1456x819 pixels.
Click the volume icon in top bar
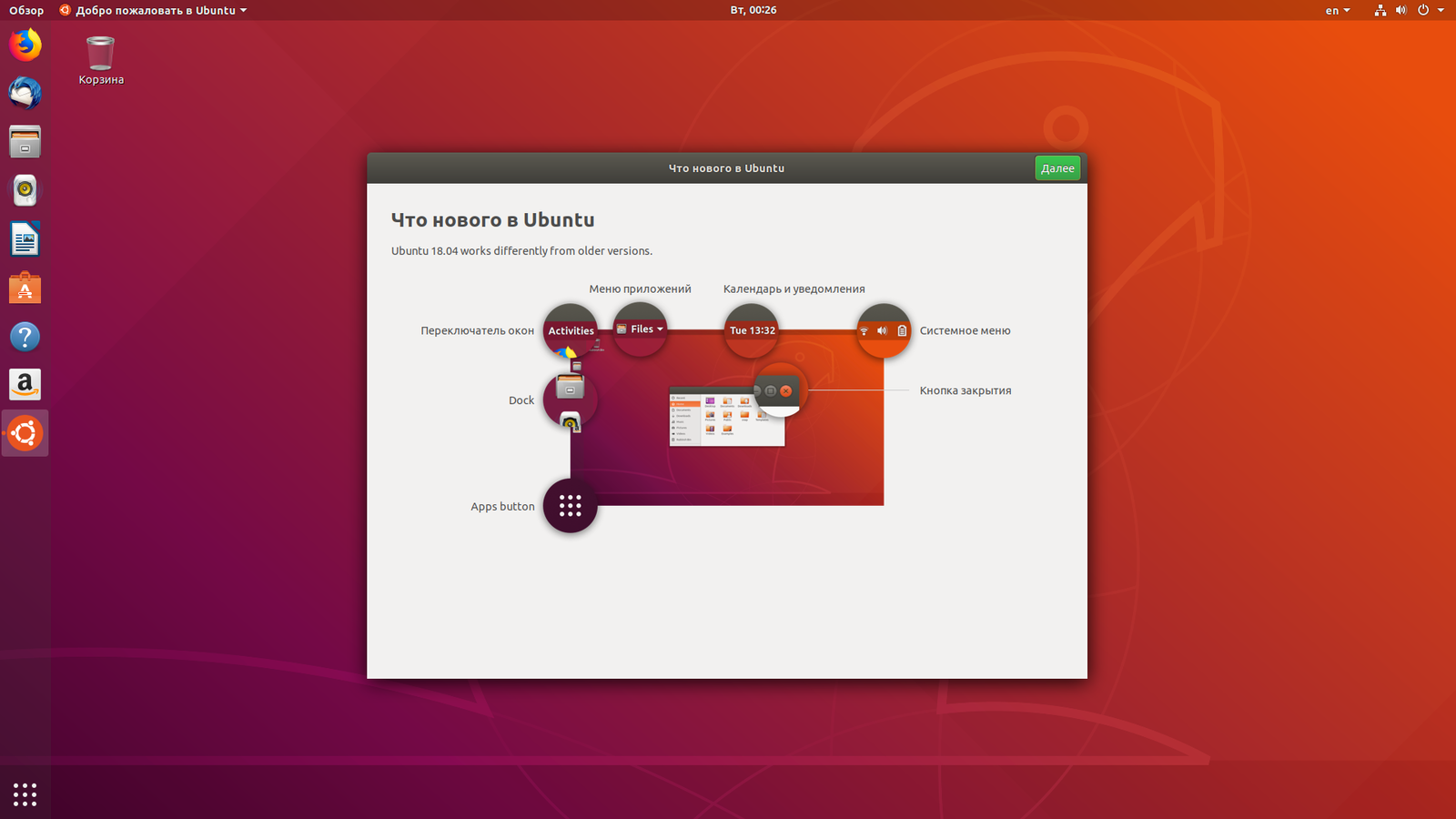click(1400, 10)
